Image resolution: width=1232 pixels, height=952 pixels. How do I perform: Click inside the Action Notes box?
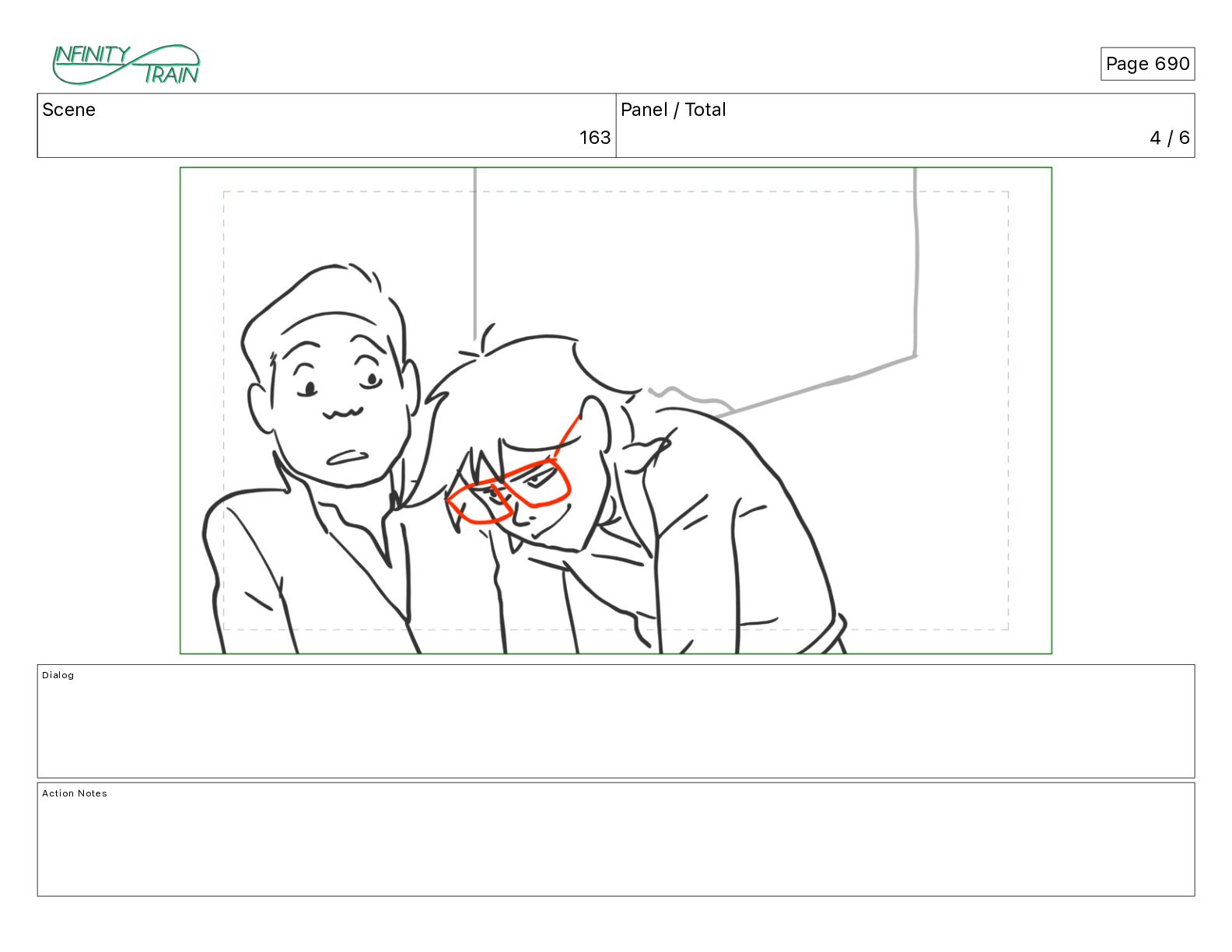[x=616, y=839]
